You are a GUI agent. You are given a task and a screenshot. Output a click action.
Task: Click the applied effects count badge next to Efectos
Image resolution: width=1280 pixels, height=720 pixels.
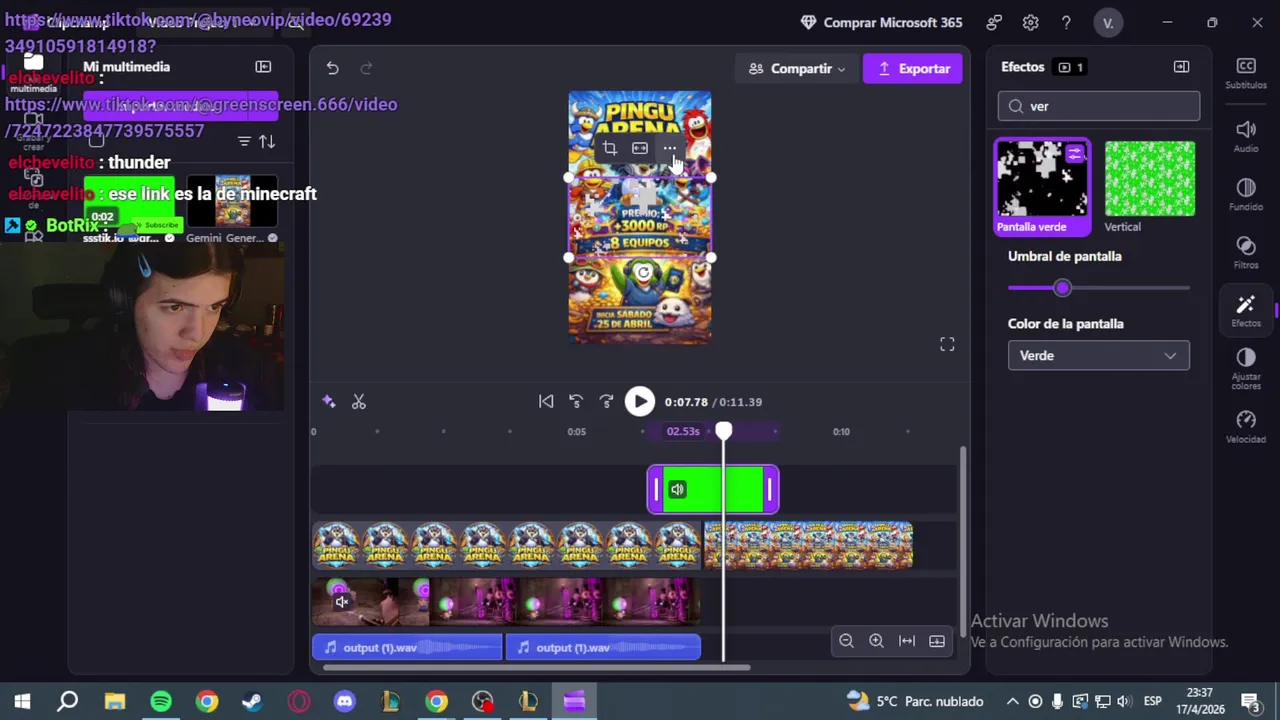click(x=1071, y=67)
